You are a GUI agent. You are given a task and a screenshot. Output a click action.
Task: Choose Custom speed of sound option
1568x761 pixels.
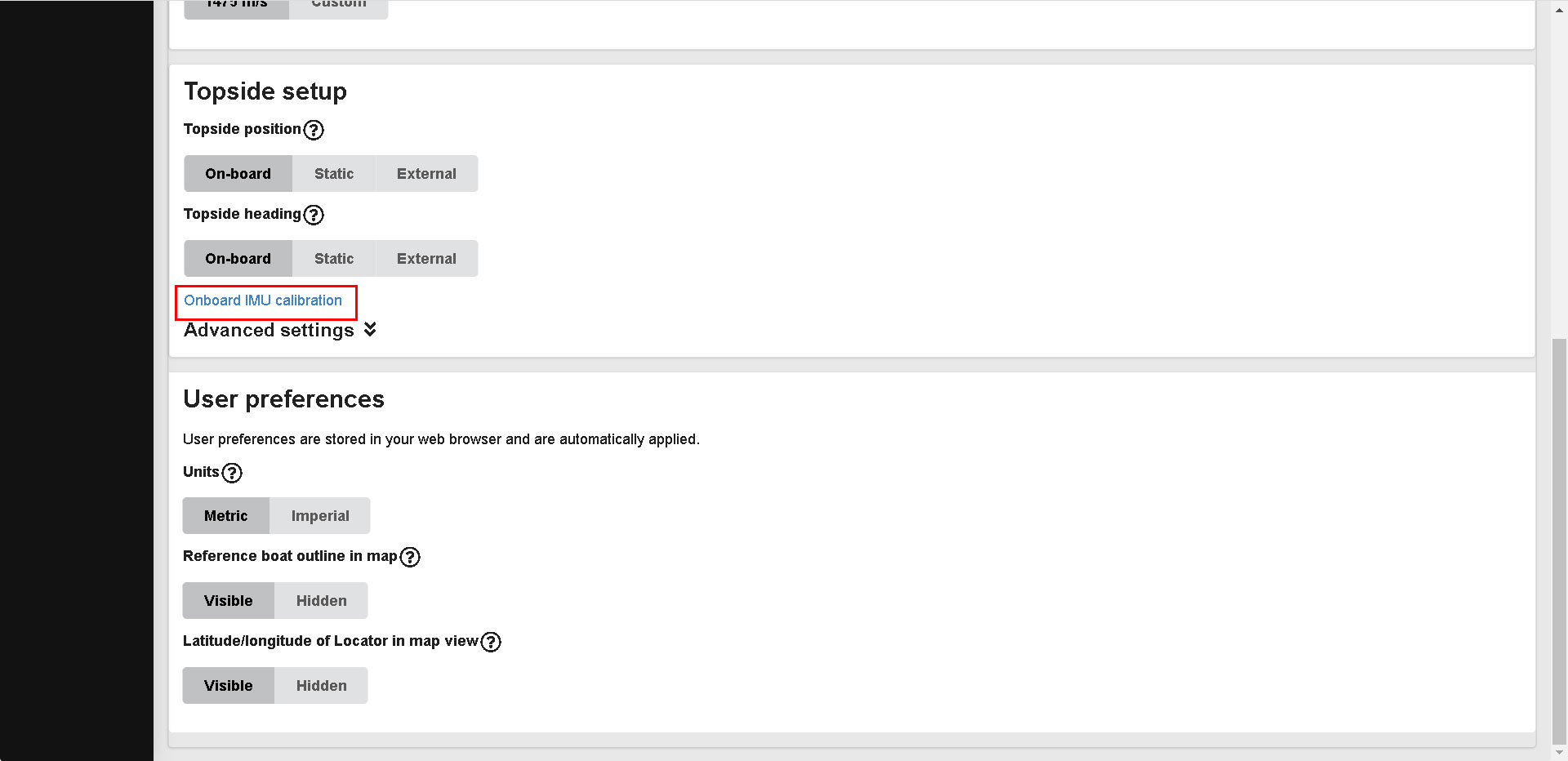click(338, 7)
